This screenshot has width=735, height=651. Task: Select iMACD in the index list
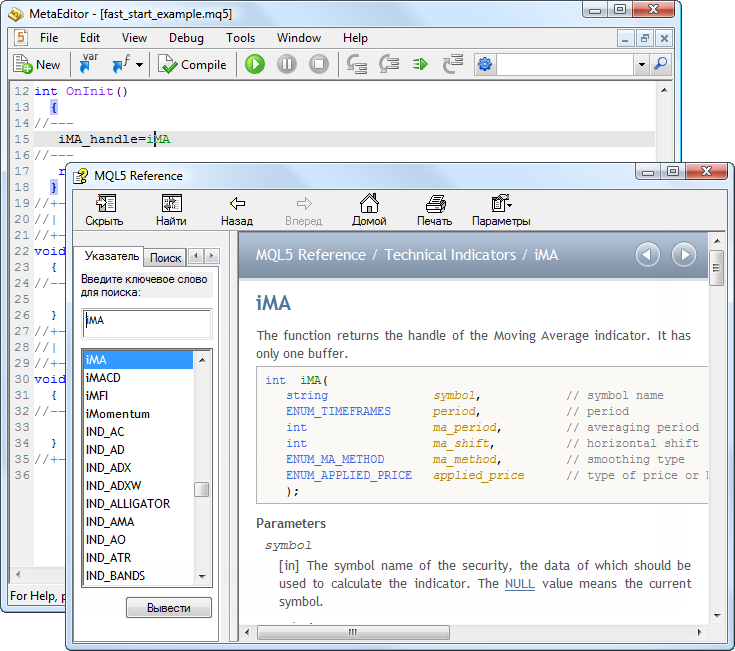103,378
